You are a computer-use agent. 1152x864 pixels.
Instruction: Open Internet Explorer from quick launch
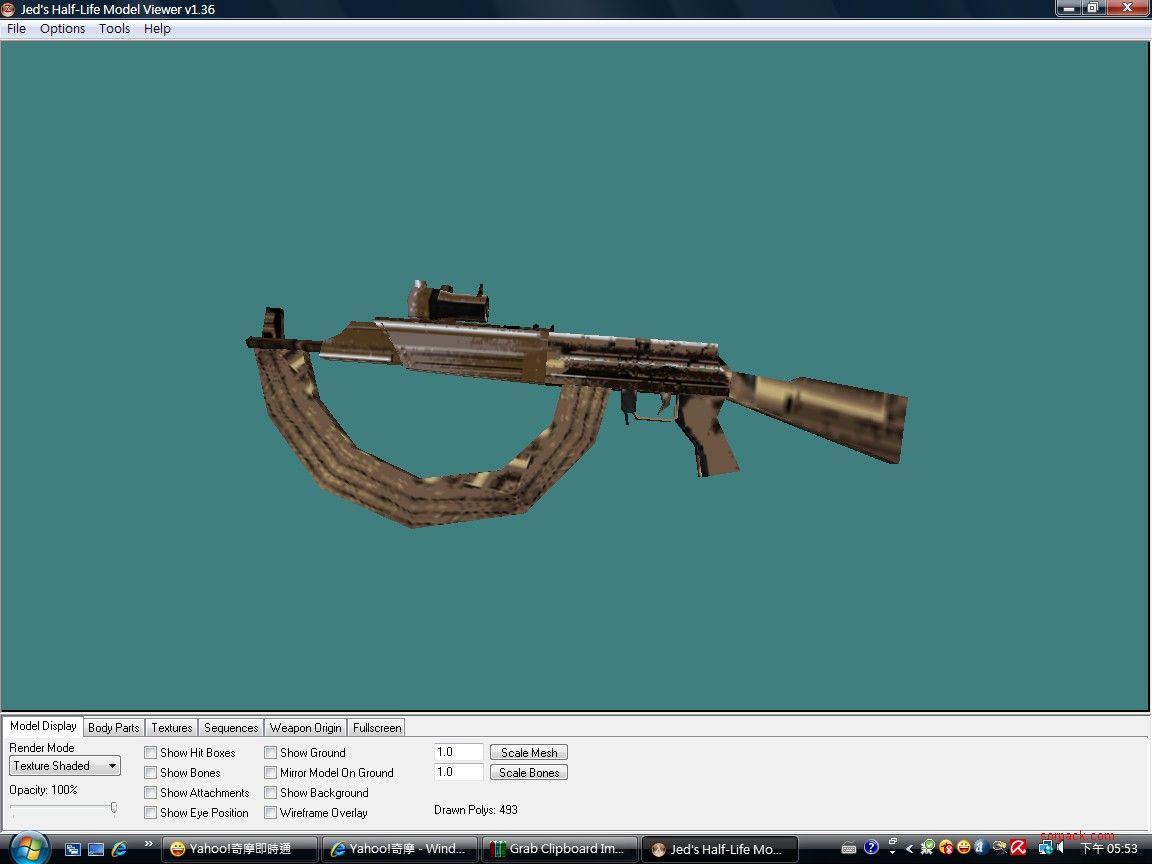coord(119,849)
